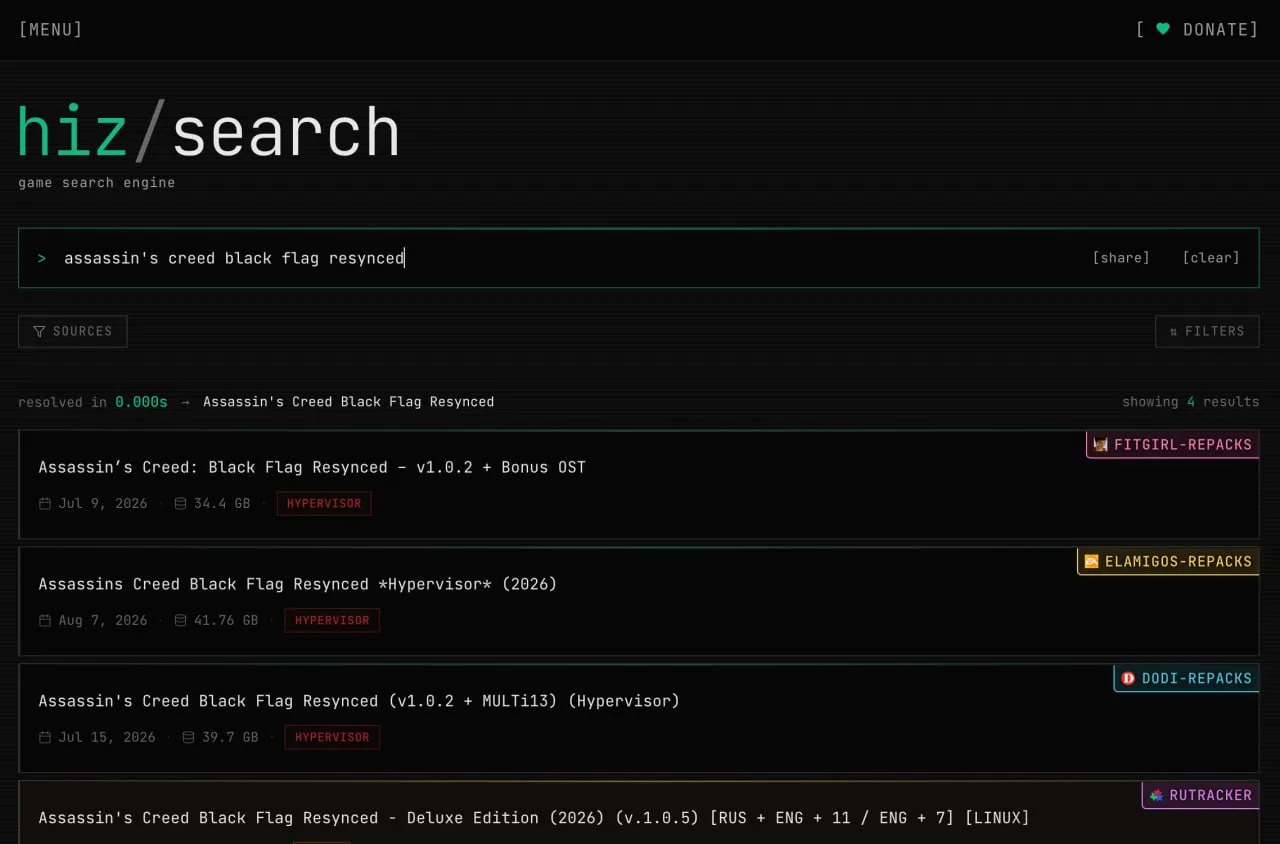The height and width of the screenshot is (844, 1280).
Task: Click the HYPERVISOR tag on the DODI result
Action: coord(332,738)
